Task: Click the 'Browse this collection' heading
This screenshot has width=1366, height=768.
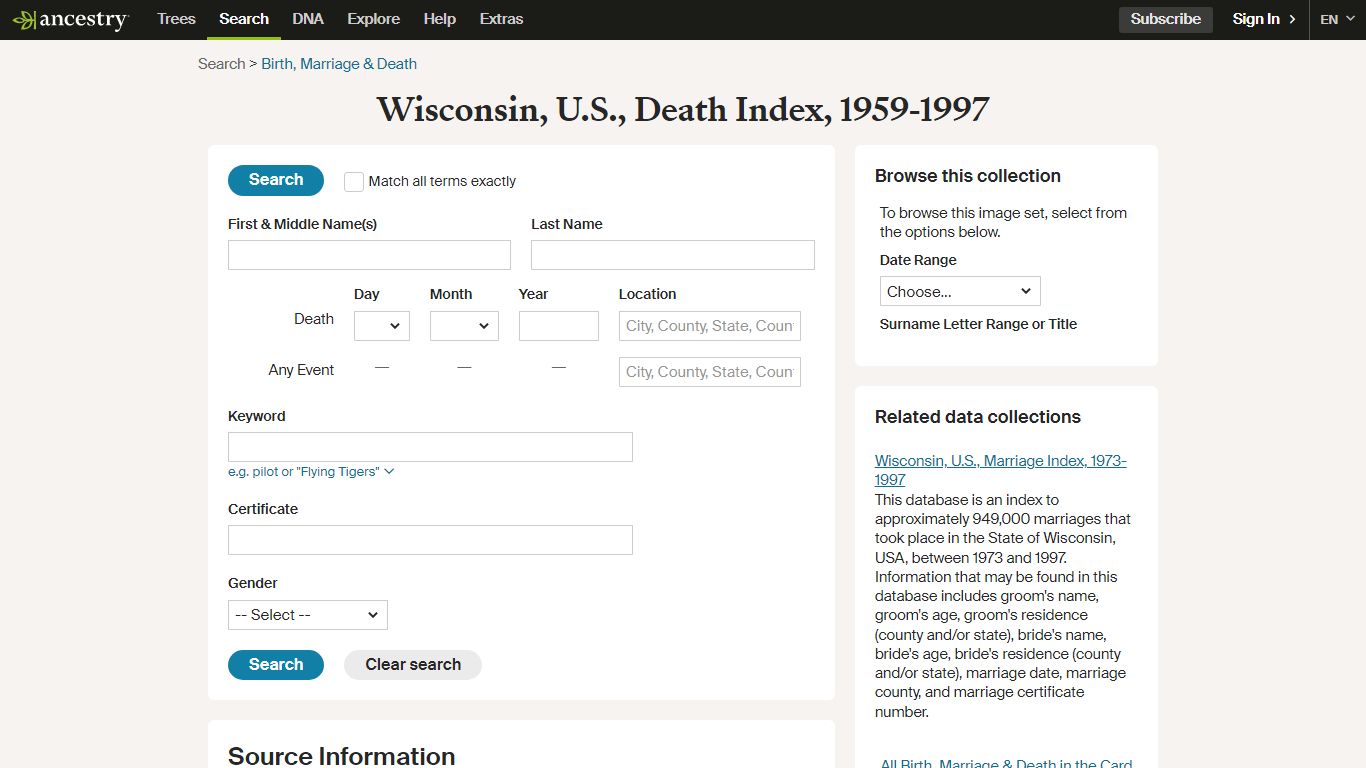Action: pyautogui.click(x=968, y=176)
